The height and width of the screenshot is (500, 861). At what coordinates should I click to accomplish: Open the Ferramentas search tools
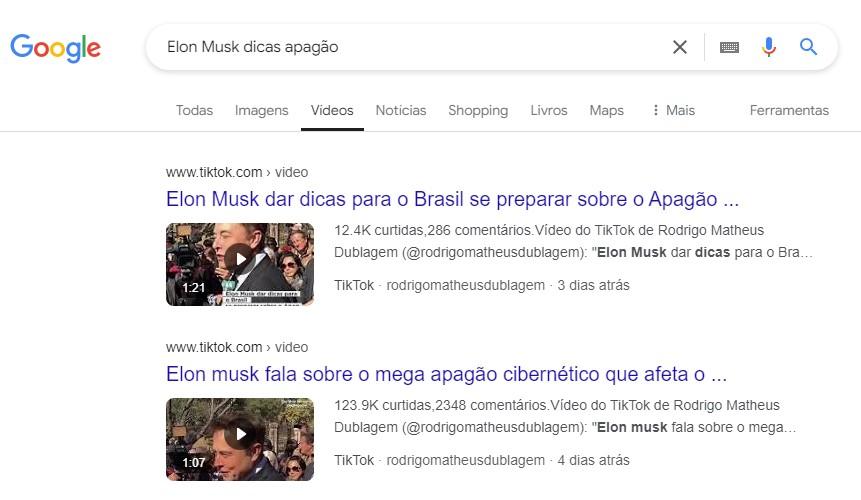[789, 110]
